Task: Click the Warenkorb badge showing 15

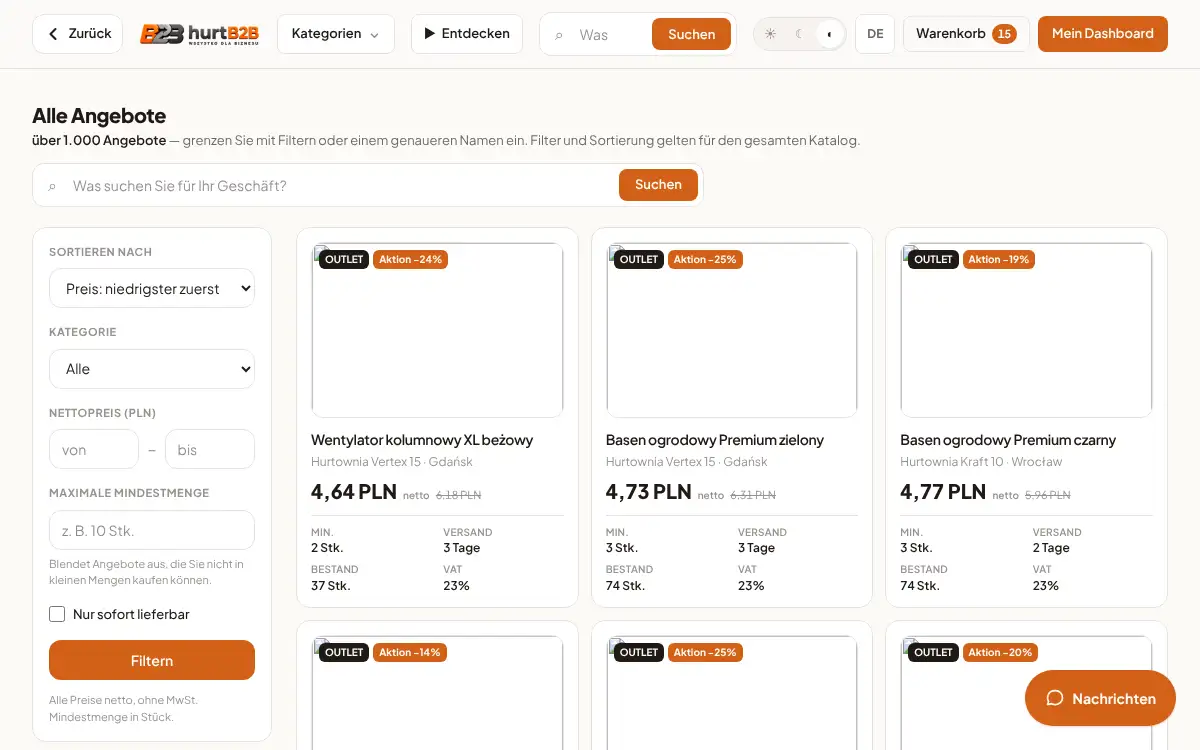Action: (1004, 34)
